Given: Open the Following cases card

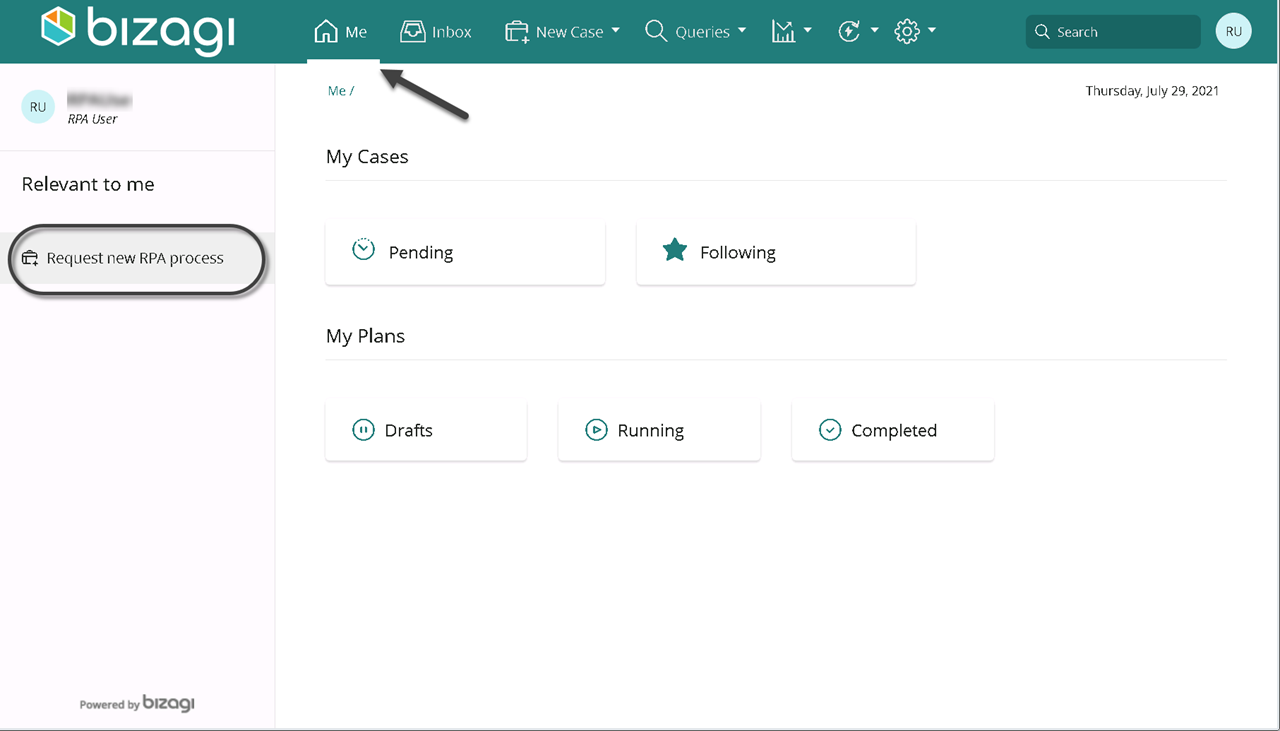Looking at the screenshot, I should 776,253.
